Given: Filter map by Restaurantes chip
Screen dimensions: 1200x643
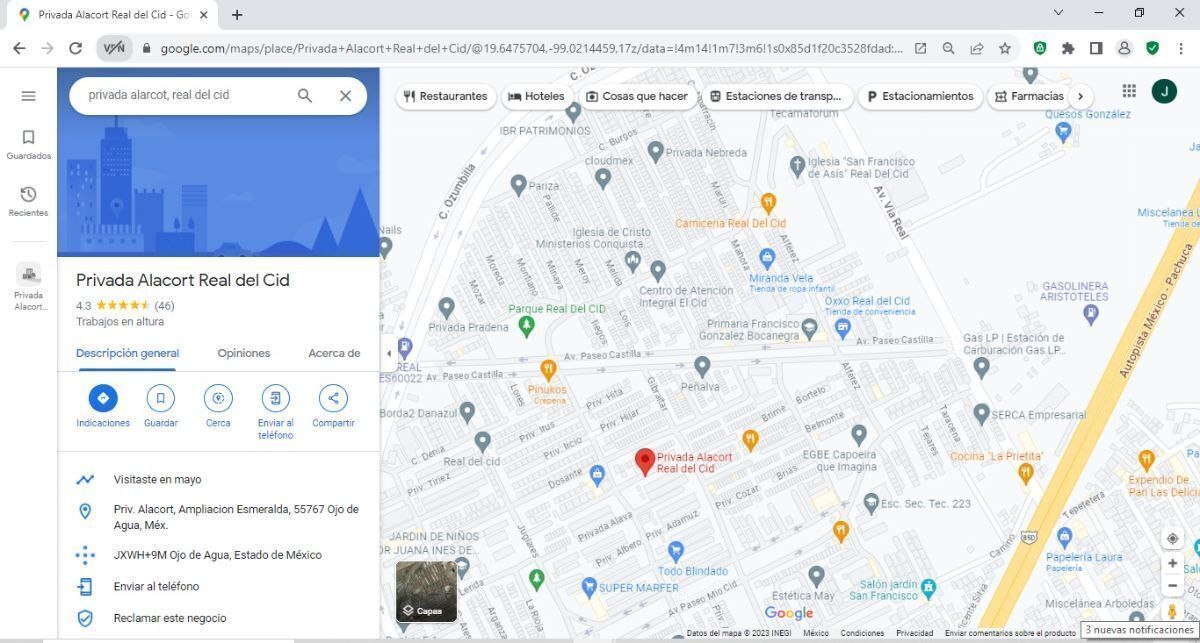Looking at the screenshot, I should pyautogui.click(x=445, y=97).
